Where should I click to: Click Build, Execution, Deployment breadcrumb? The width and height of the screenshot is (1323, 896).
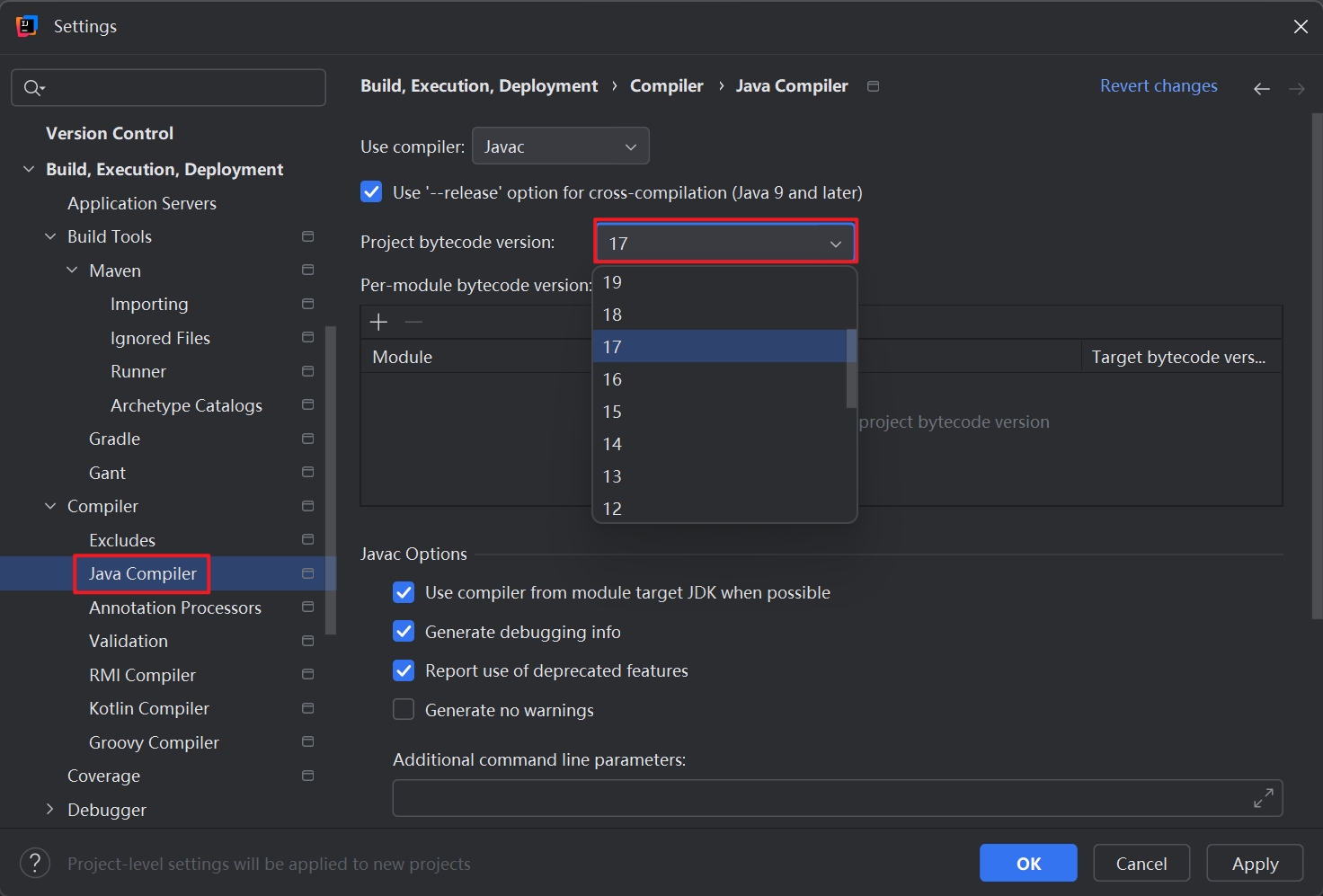click(479, 85)
